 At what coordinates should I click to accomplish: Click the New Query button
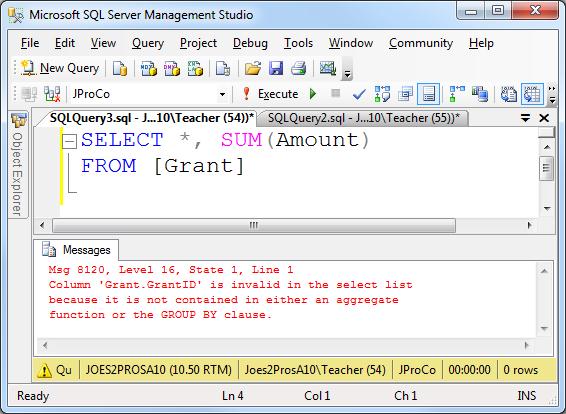[x=60, y=68]
